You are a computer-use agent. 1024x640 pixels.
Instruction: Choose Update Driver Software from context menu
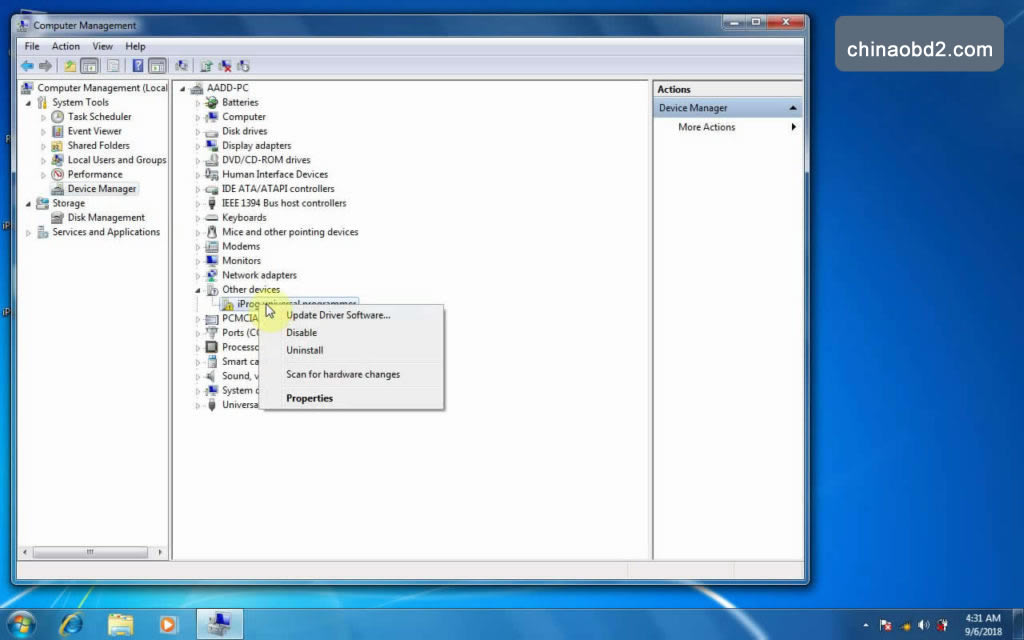338,315
